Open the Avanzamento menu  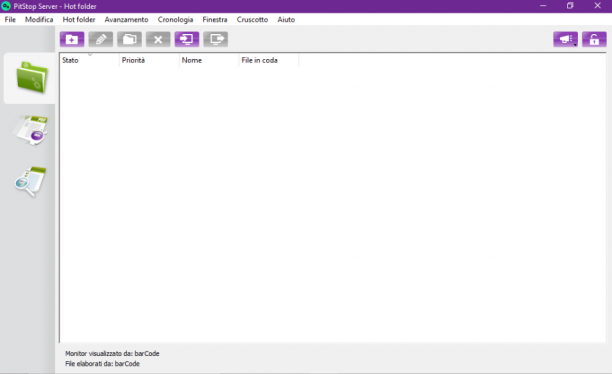[126, 20]
